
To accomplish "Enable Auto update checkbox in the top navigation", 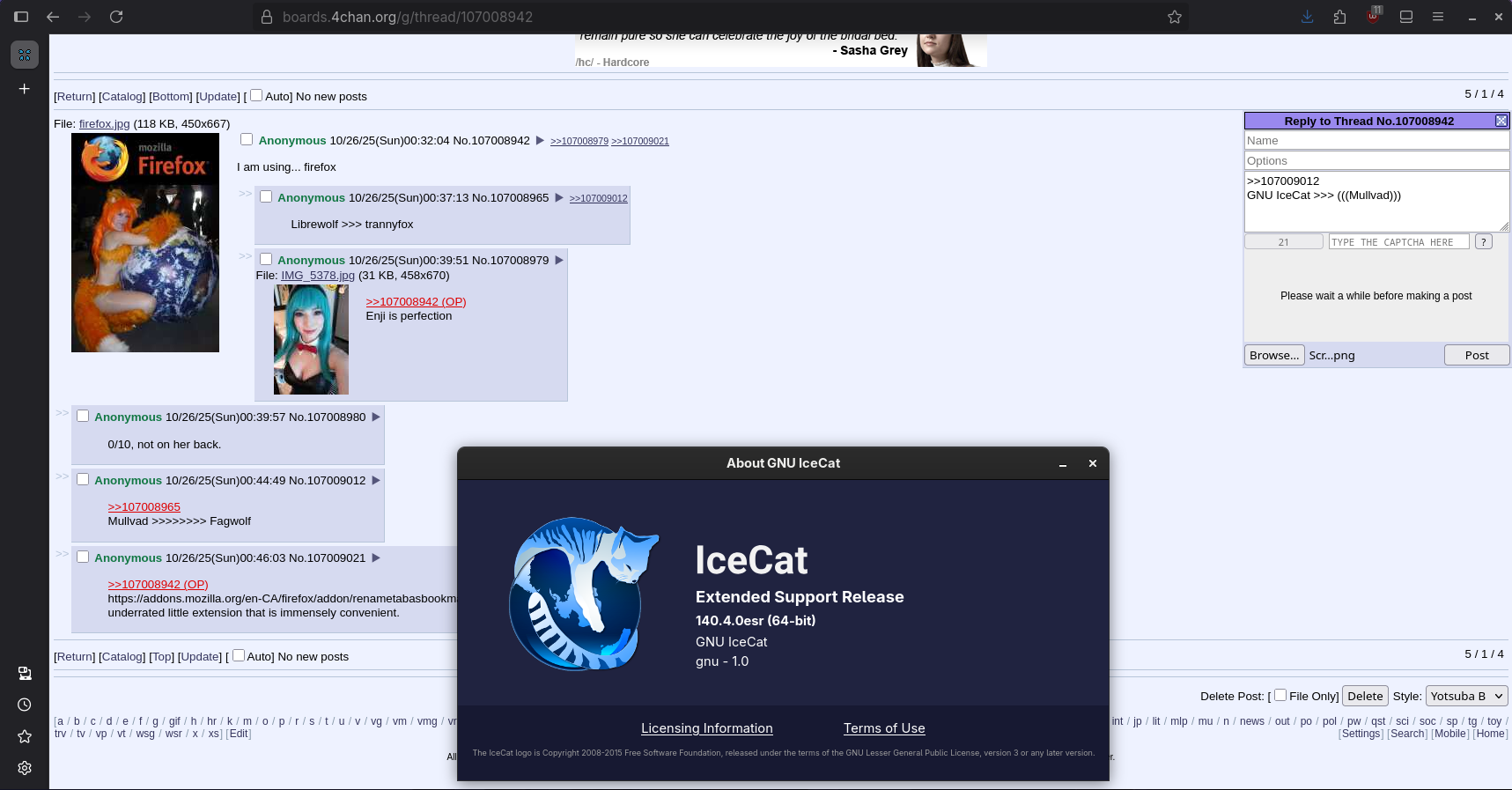I will (256, 95).
